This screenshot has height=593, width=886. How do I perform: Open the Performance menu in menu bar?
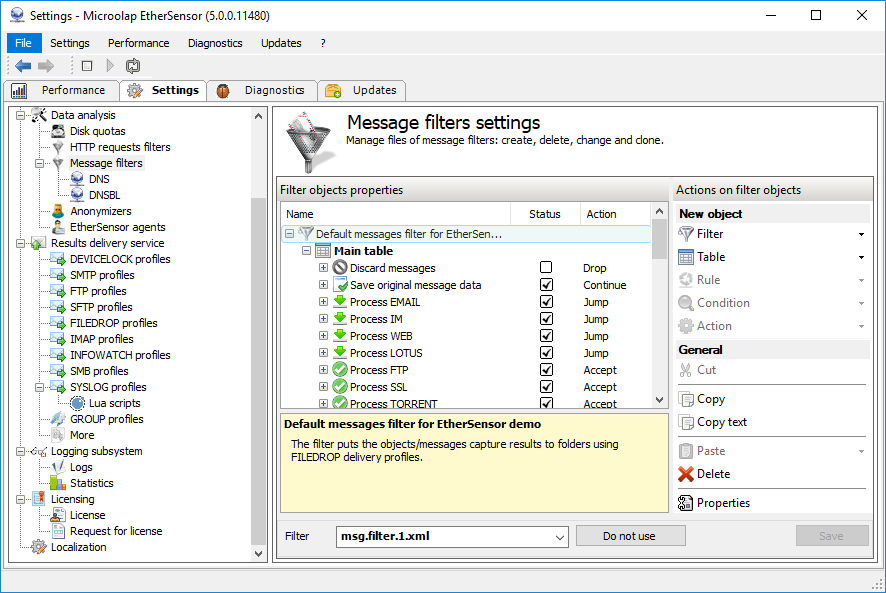[x=138, y=43]
